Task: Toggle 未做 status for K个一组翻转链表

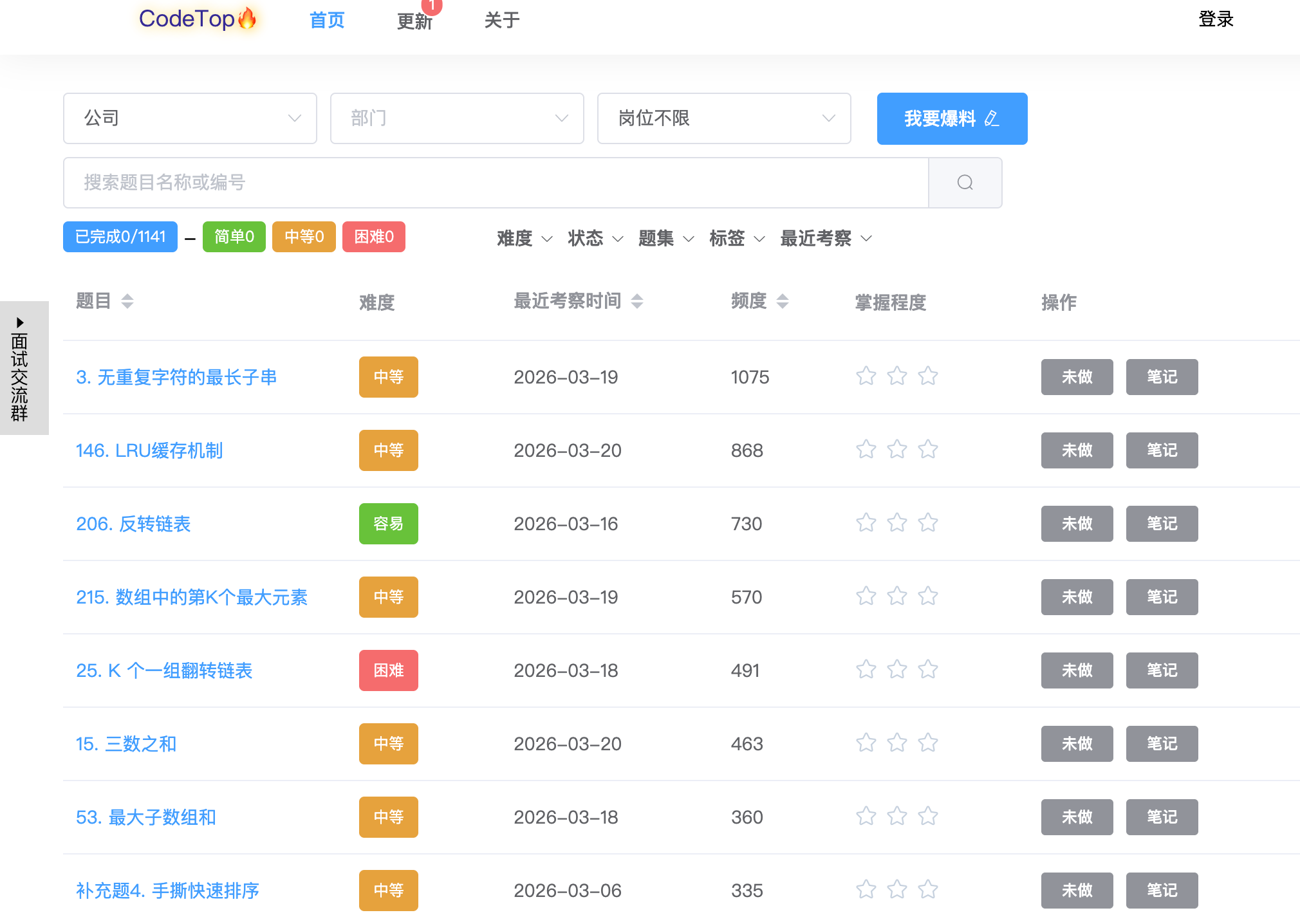Action: coord(1077,670)
